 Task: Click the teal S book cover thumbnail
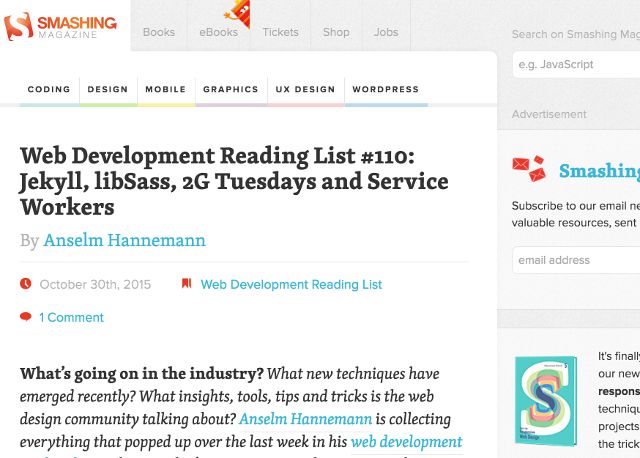(546, 401)
